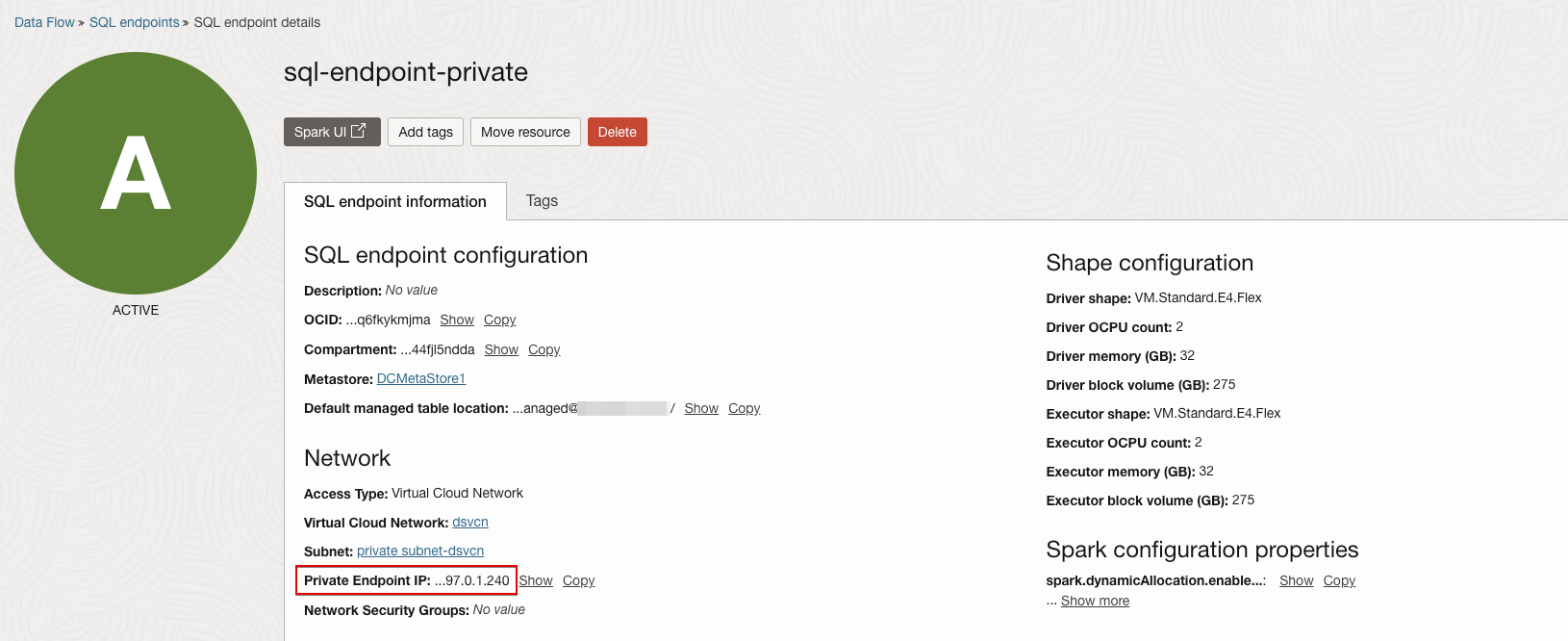The width and height of the screenshot is (1568, 641).
Task: Open the private subnet-dsvcn link
Action: pyautogui.click(x=419, y=551)
